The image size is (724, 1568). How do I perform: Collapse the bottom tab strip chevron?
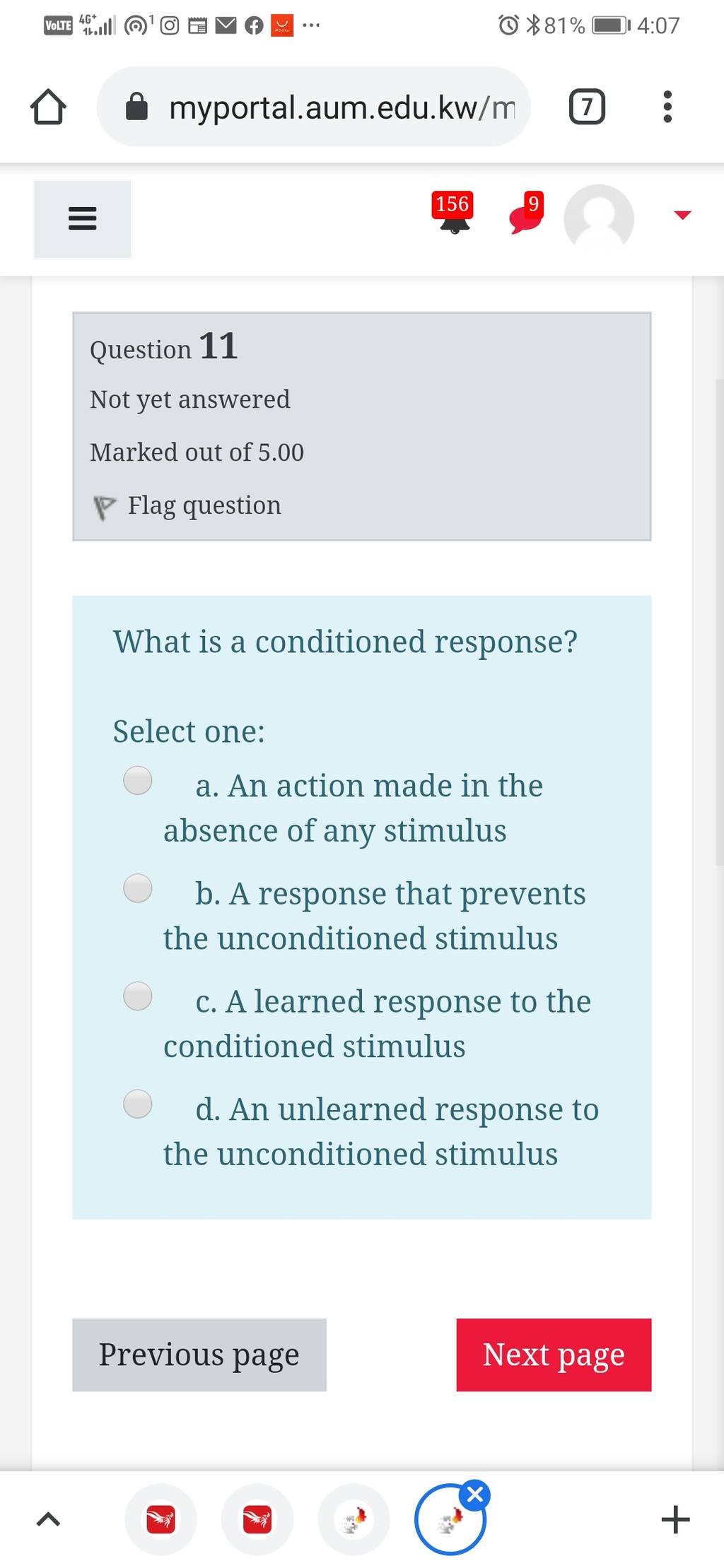[47, 1519]
